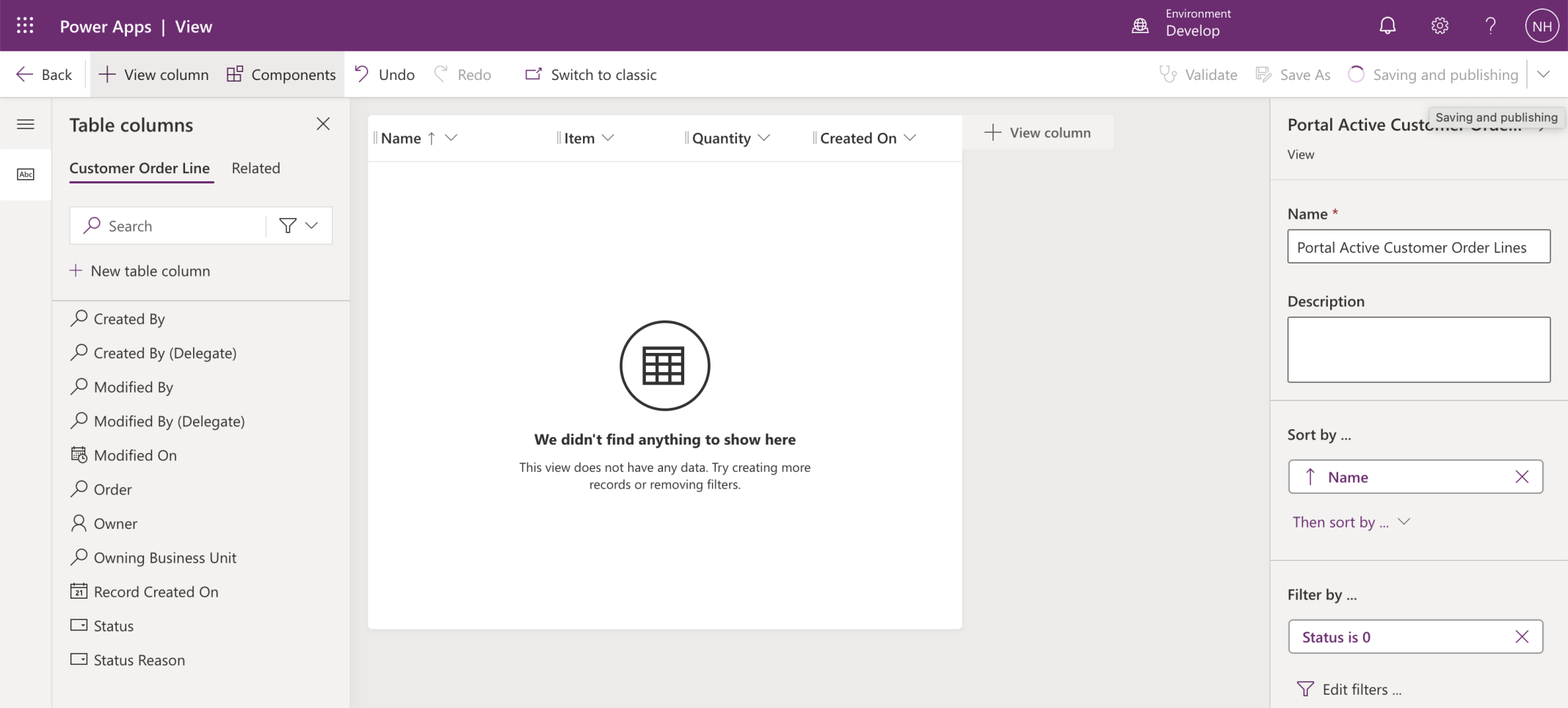Open the app launcher waffle icon

(25, 26)
